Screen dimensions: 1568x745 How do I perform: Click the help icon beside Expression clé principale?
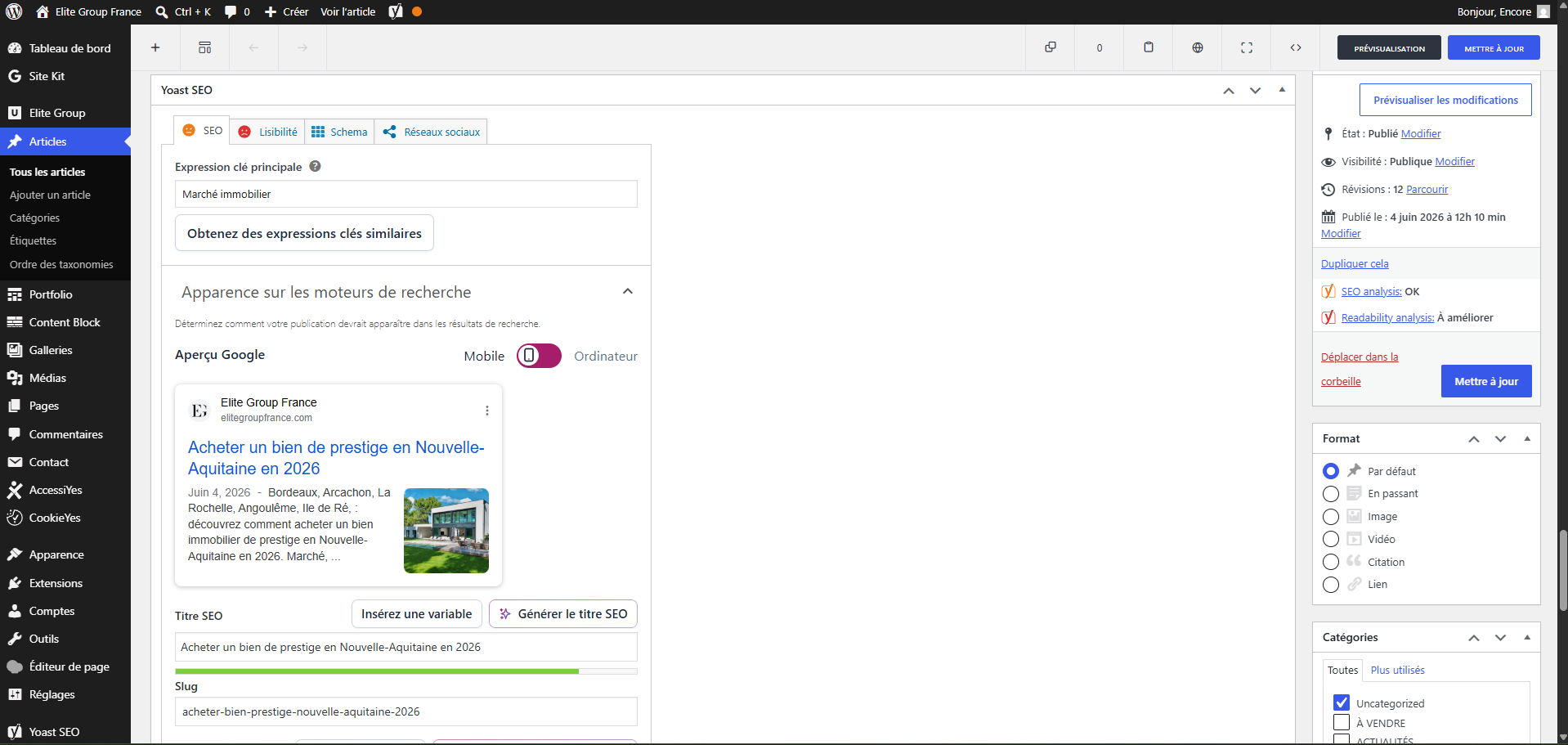(x=315, y=166)
